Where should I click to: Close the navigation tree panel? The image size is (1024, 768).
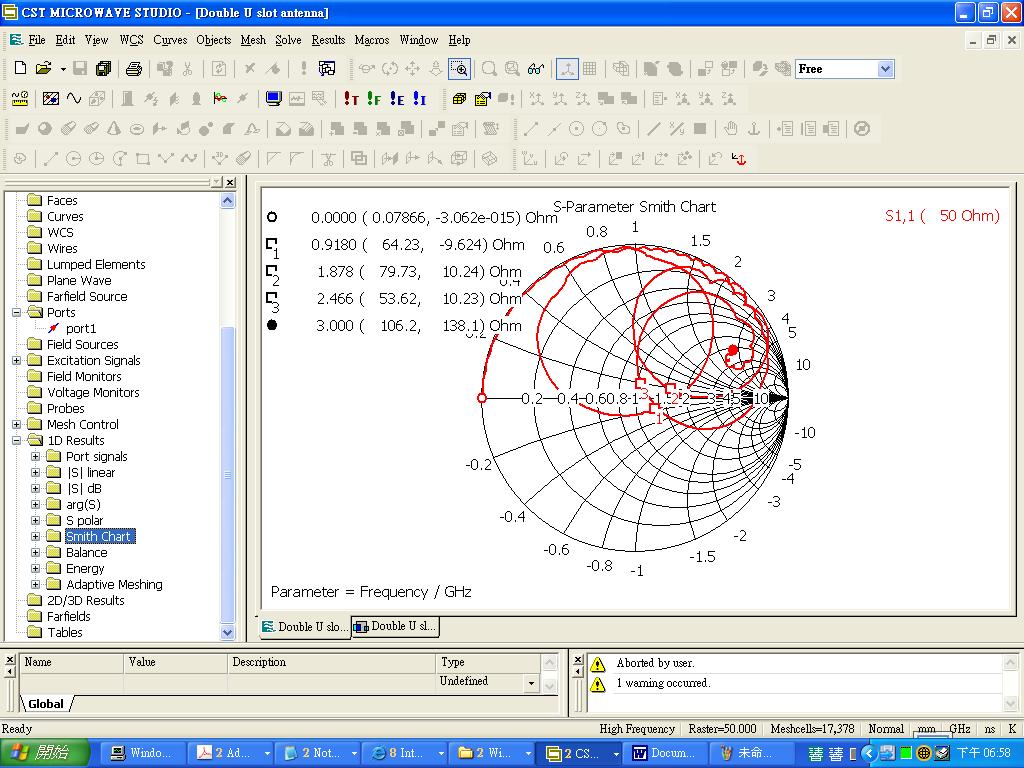230,182
